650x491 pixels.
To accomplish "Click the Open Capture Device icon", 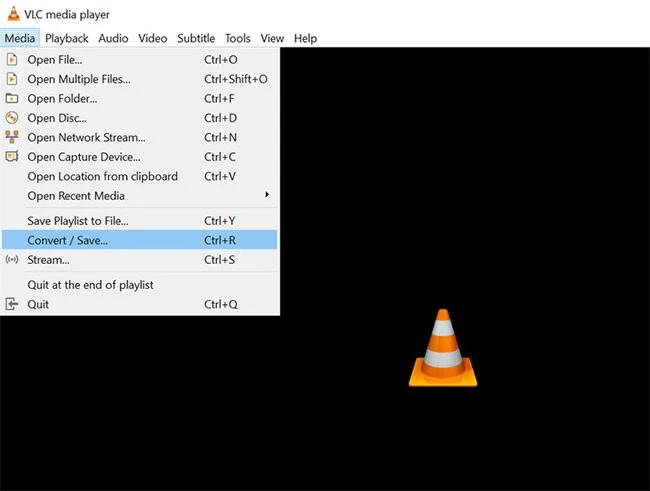I will (12, 157).
